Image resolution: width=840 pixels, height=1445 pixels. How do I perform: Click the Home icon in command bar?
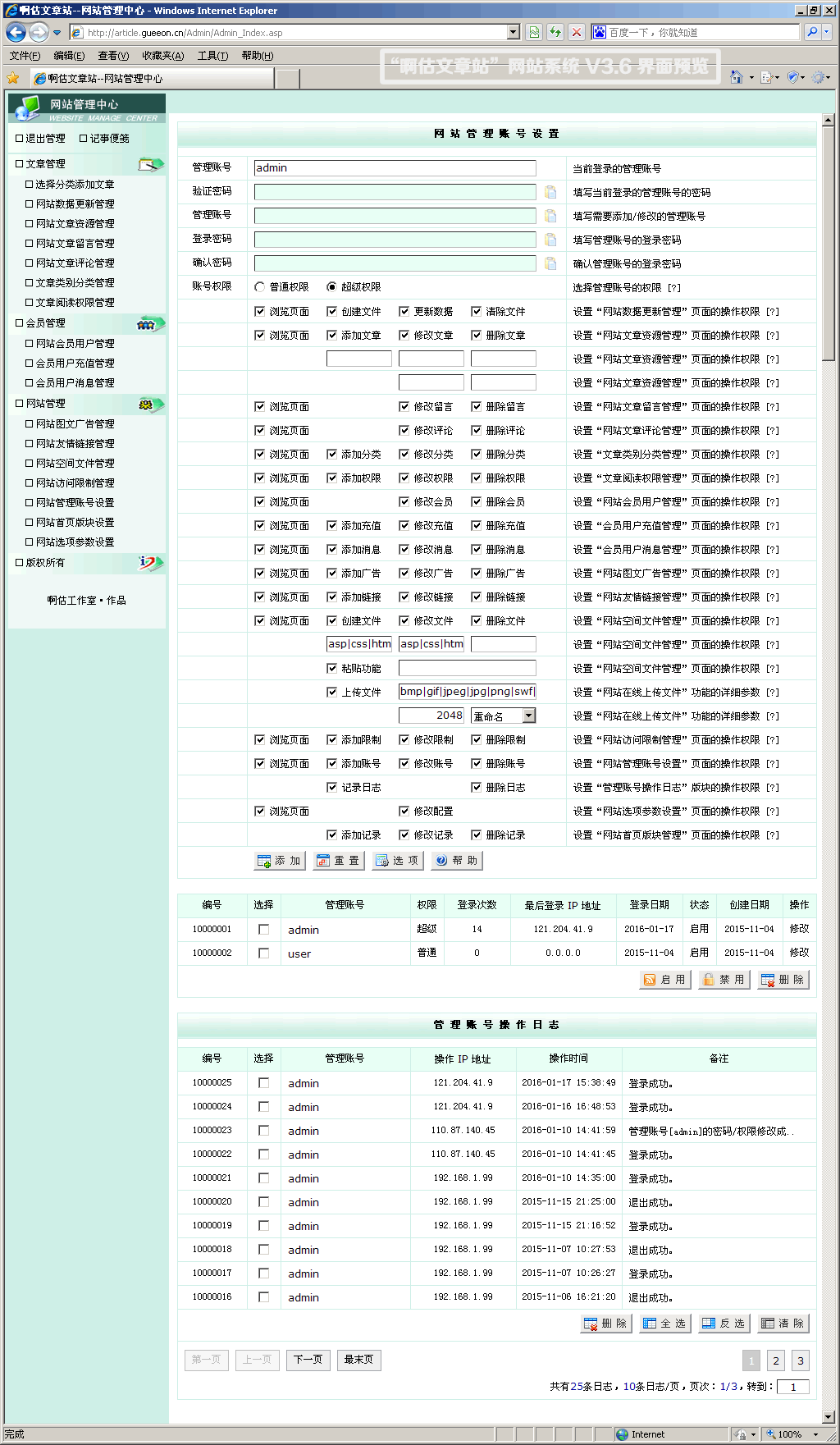point(736,77)
